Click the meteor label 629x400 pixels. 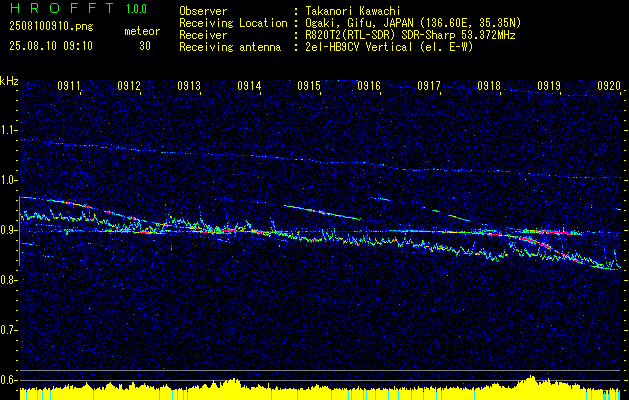142,31
